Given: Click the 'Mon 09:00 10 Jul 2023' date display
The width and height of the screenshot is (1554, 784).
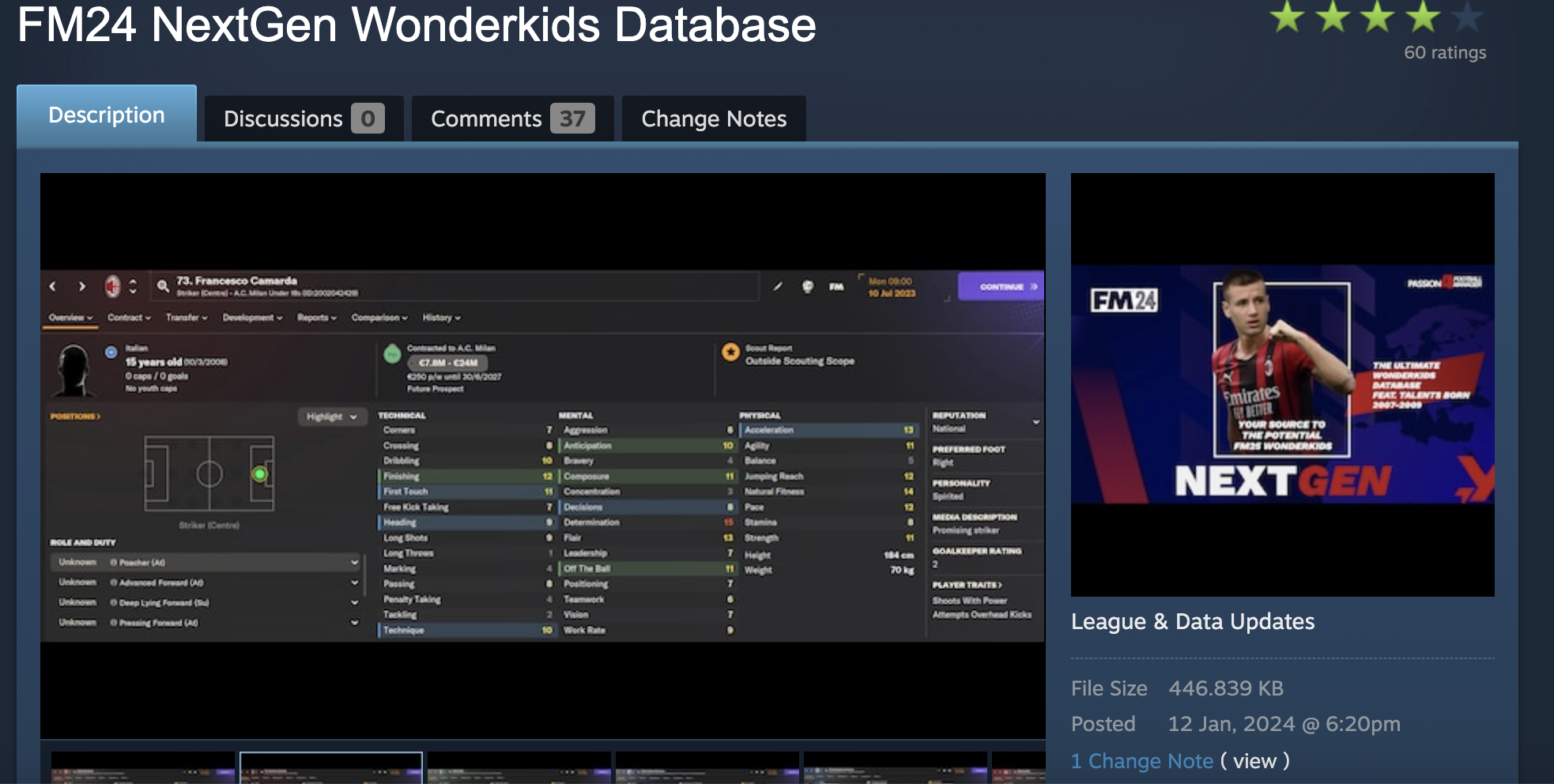Looking at the screenshot, I should (x=892, y=287).
